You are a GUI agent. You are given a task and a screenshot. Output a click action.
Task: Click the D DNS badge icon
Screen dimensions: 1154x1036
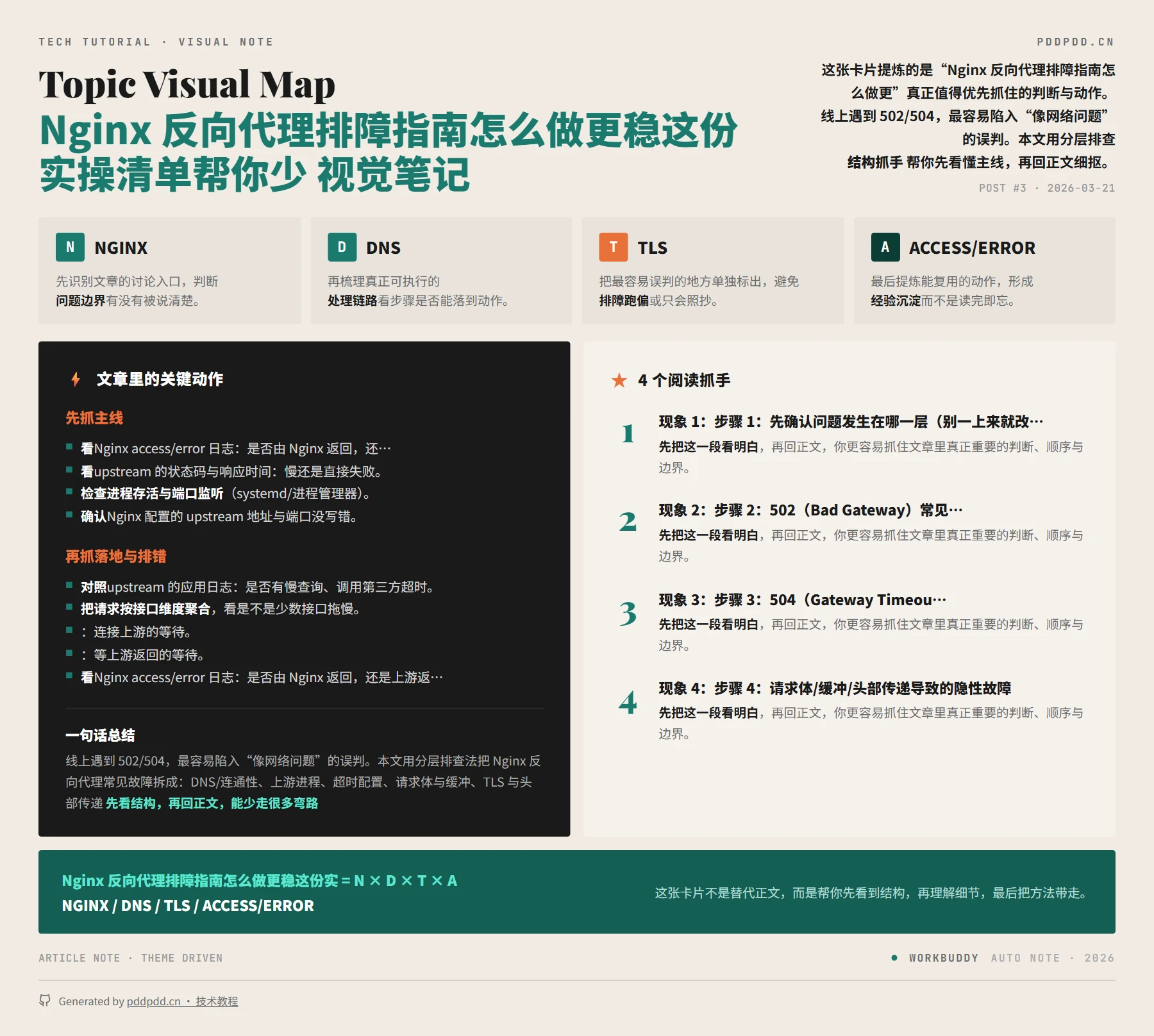point(342,247)
